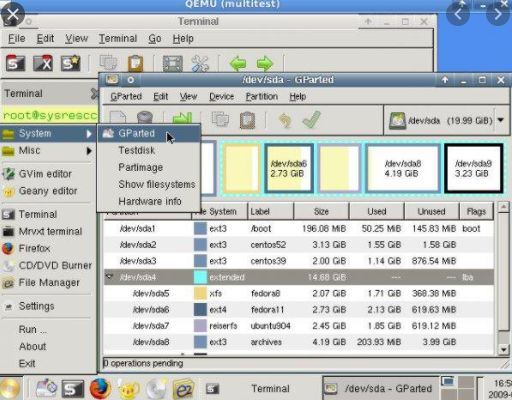Screen dimensions: 512x400
Task: Open Settings from the application menu
Action: pyautogui.click(x=47, y=306)
